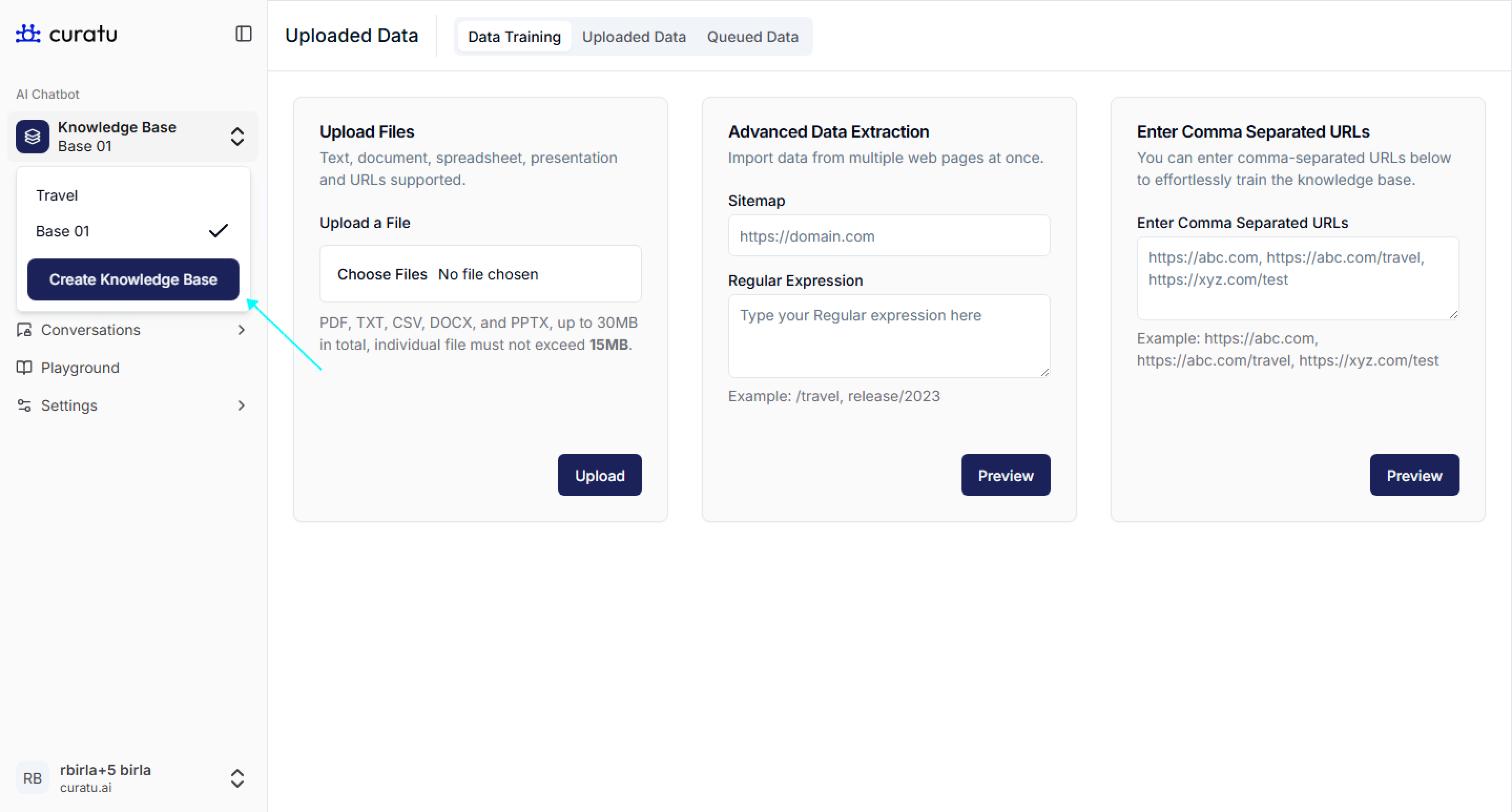The height and width of the screenshot is (812, 1512).
Task: Click the curatu logo icon
Action: [28, 34]
